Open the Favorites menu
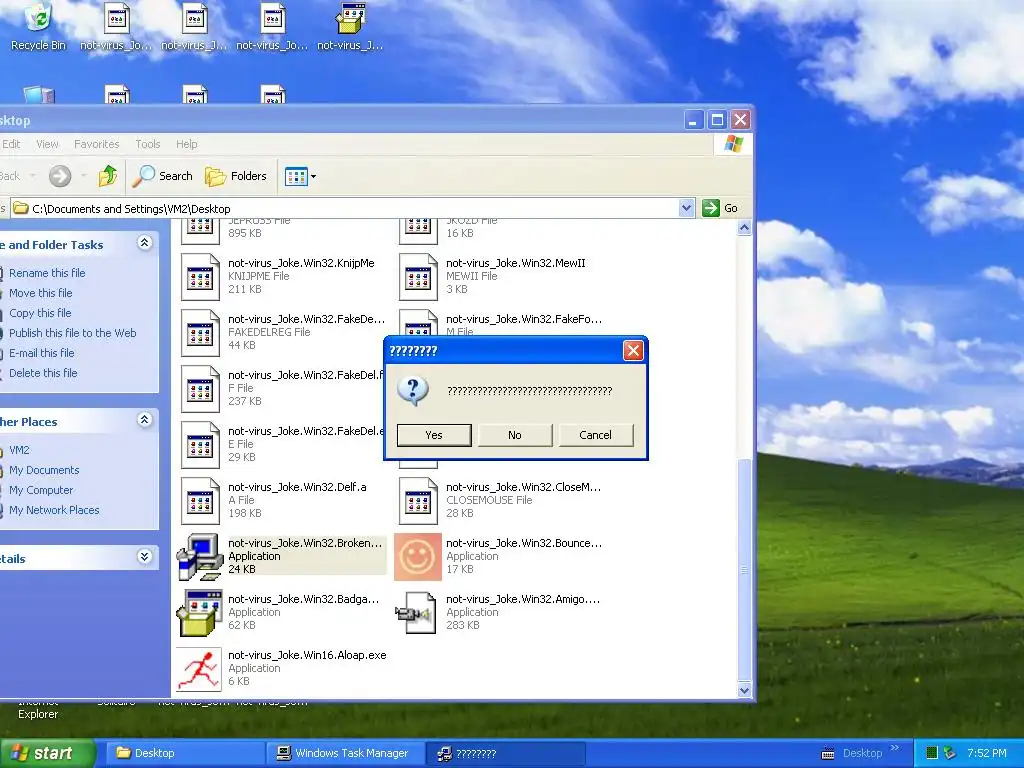The height and width of the screenshot is (768, 1024). pos(97,144)
